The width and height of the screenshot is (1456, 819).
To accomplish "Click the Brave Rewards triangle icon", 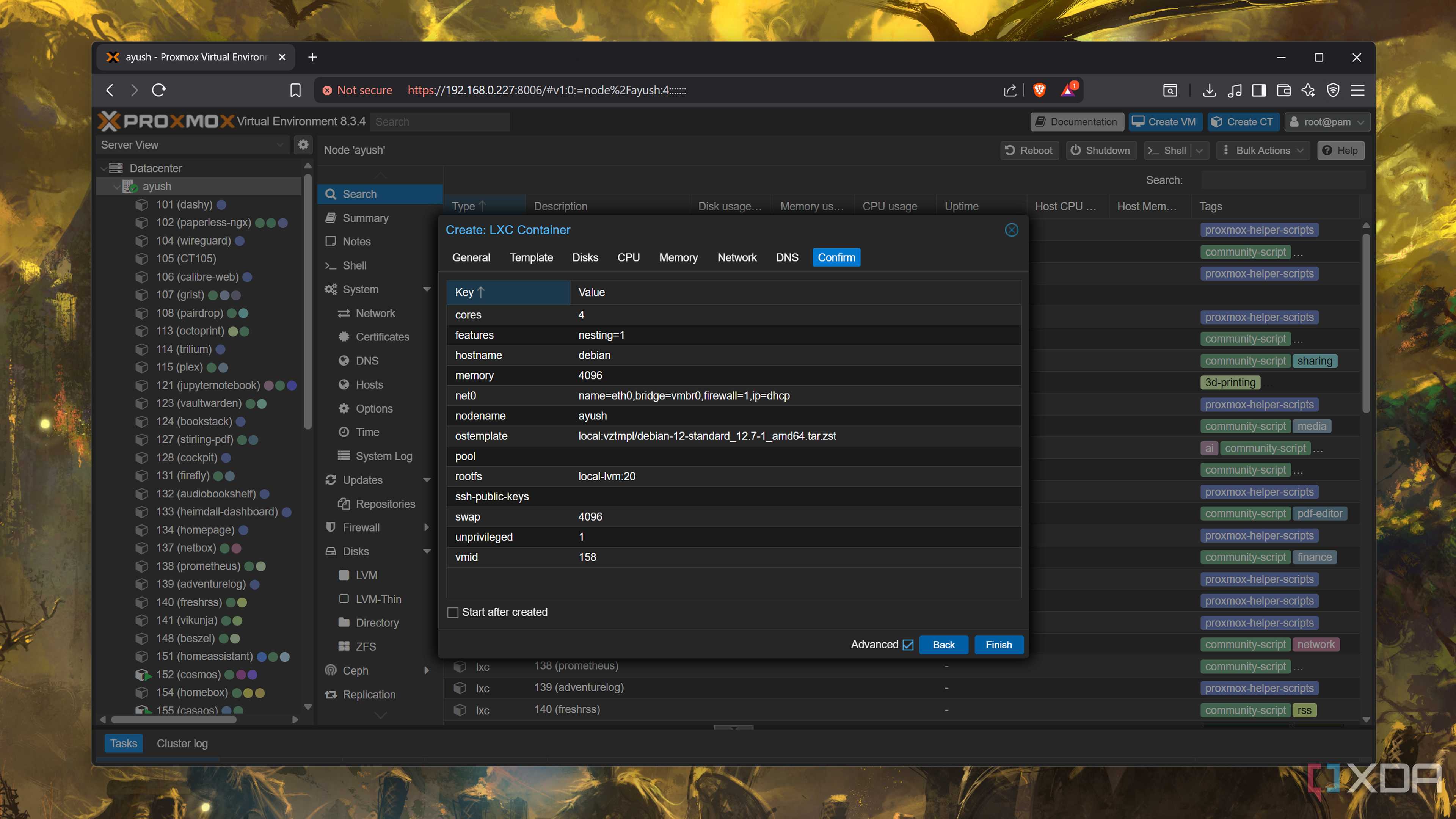I will coord(1068,90).
